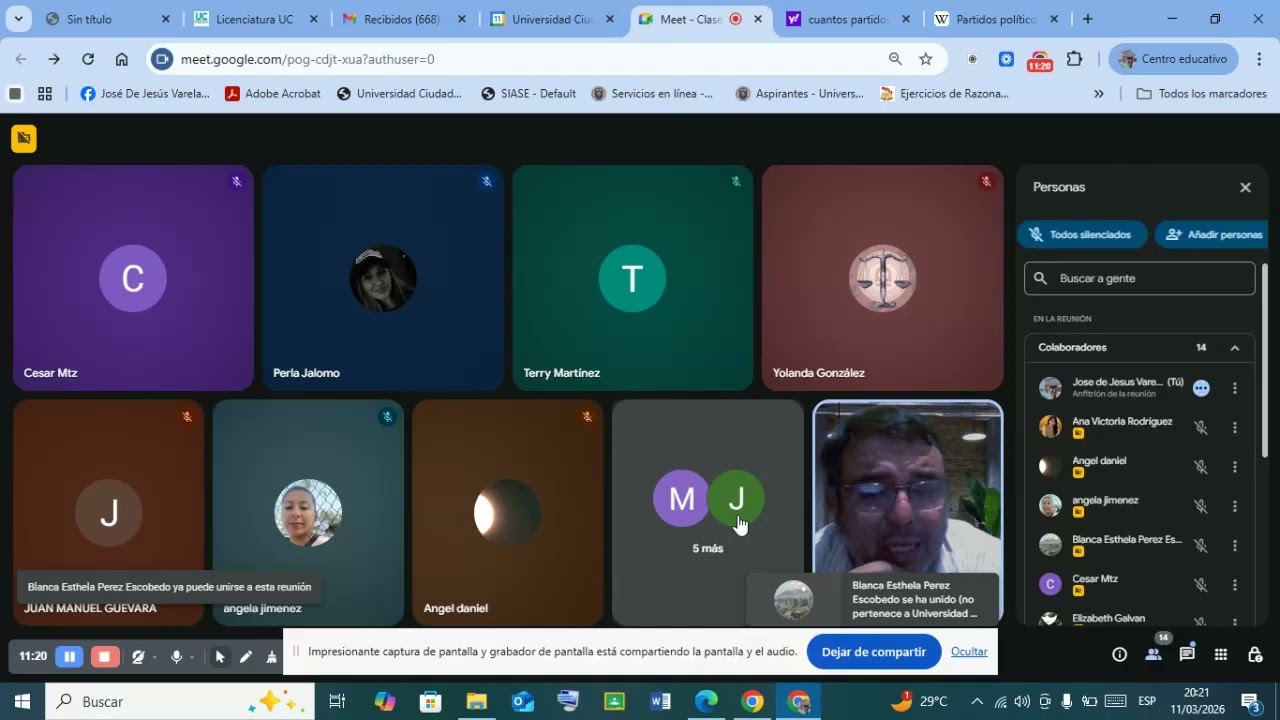The image size is (1280, 720).
Task: Focus the Buscar a gente search field
Action: coord(1139,279)
